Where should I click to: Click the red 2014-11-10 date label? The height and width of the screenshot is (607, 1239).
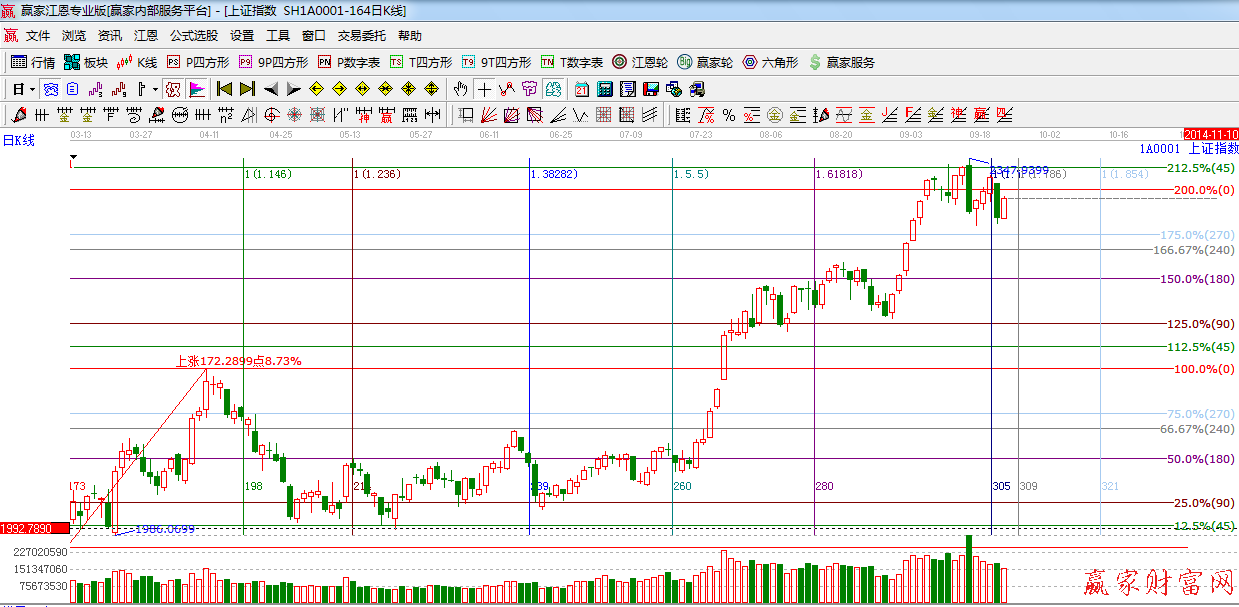tap(1210, 134)
